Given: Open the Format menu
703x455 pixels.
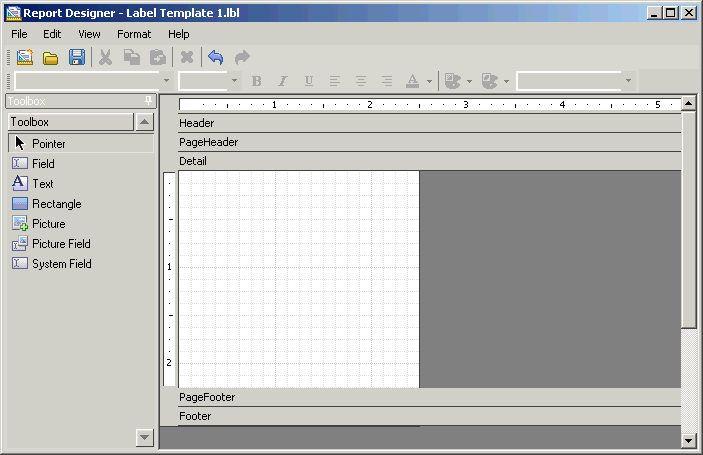Looking at the screenshot, I should (134, 34).
